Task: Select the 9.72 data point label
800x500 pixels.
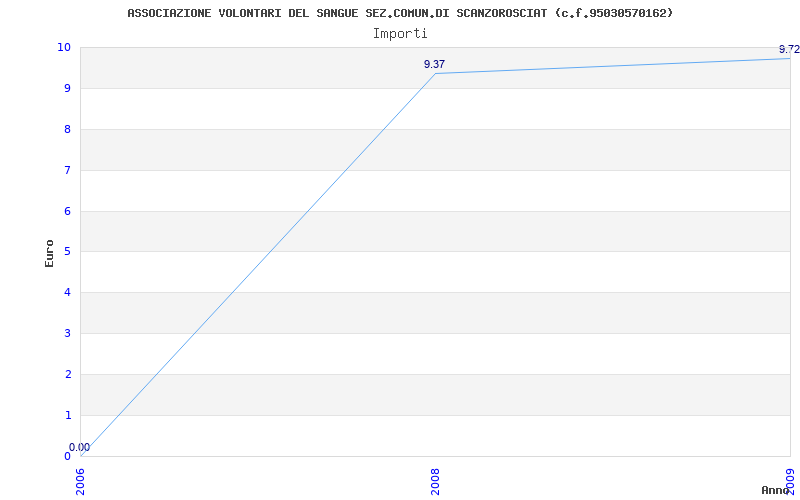Action: coord(789,49)
